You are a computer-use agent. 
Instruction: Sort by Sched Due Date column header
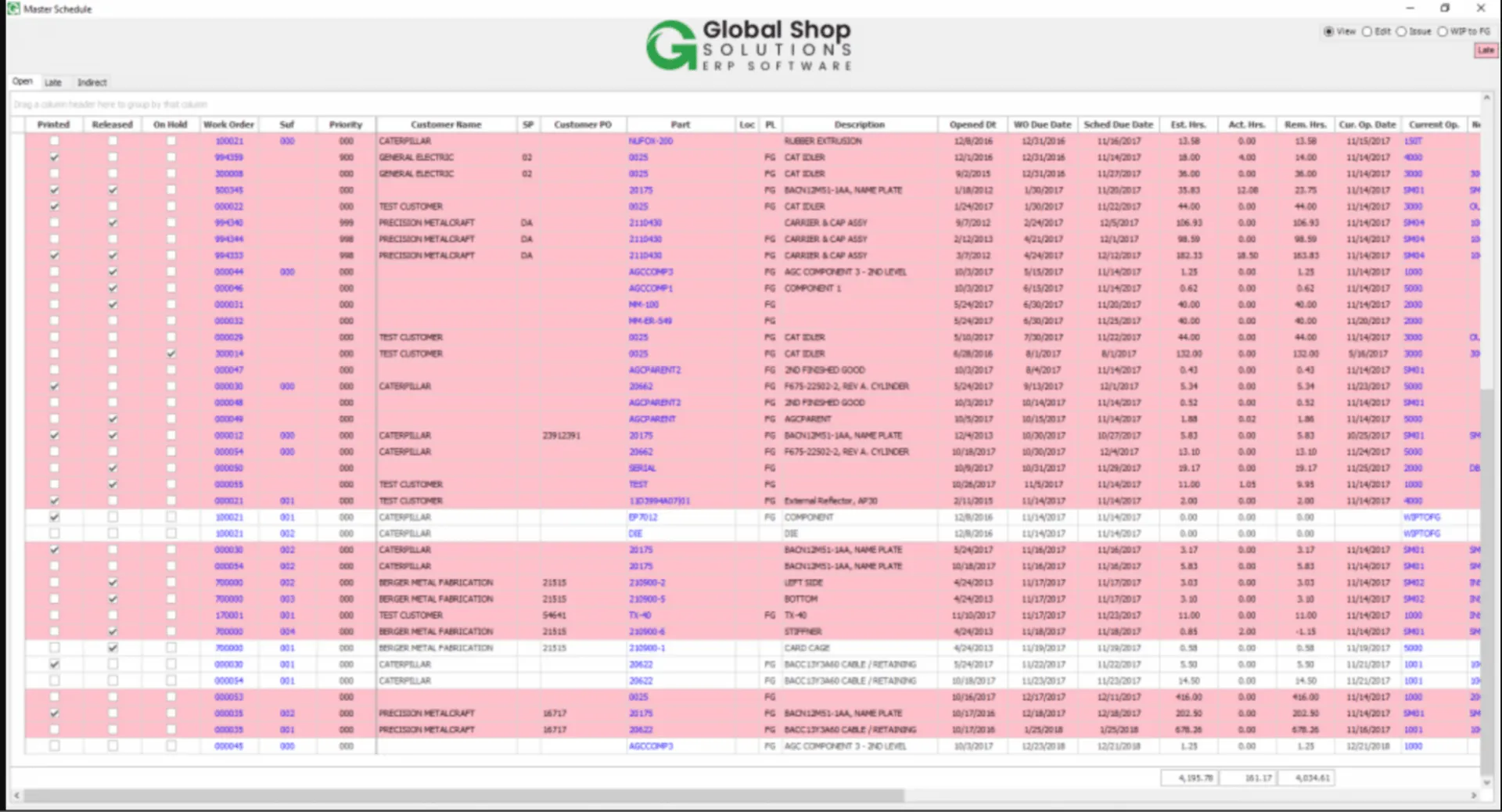[1118, 124]
